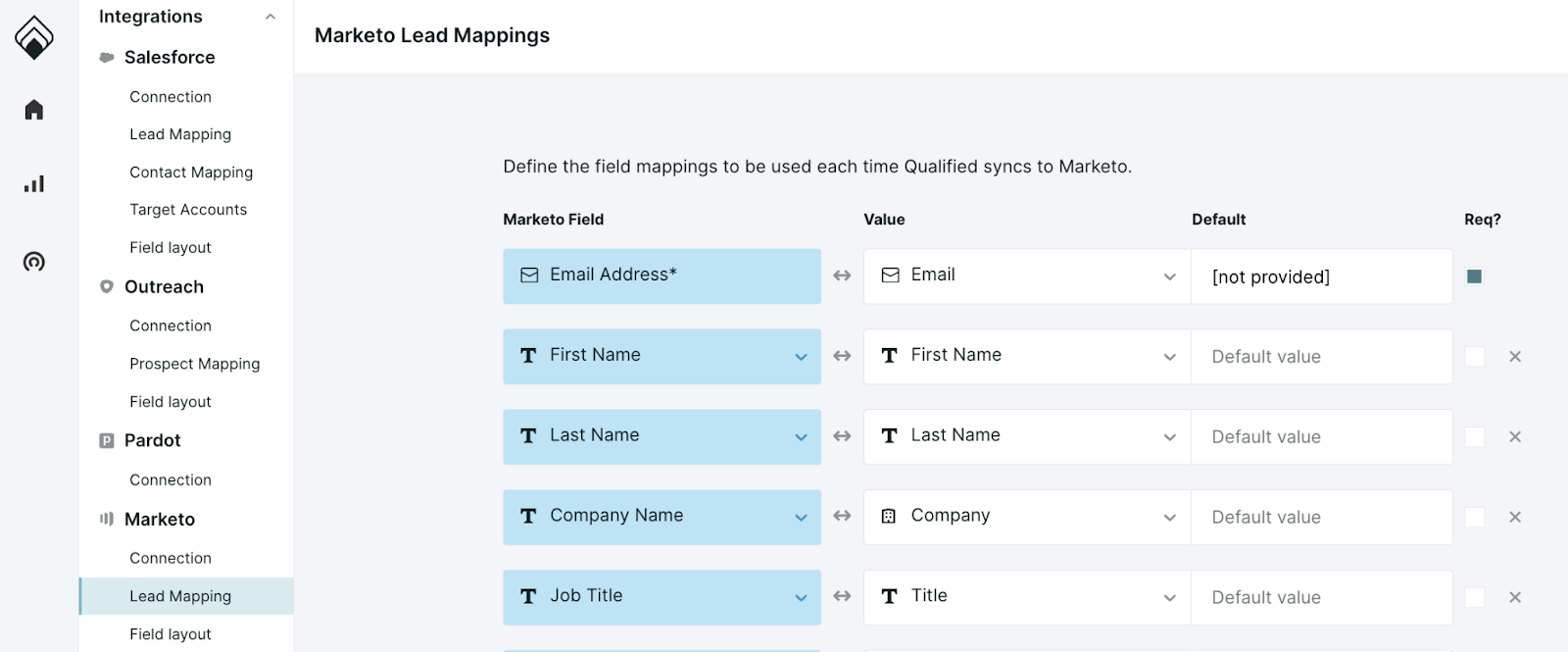Mark Job Title as required
This screenshot has width=1568, height=652.
point(1474,598)
